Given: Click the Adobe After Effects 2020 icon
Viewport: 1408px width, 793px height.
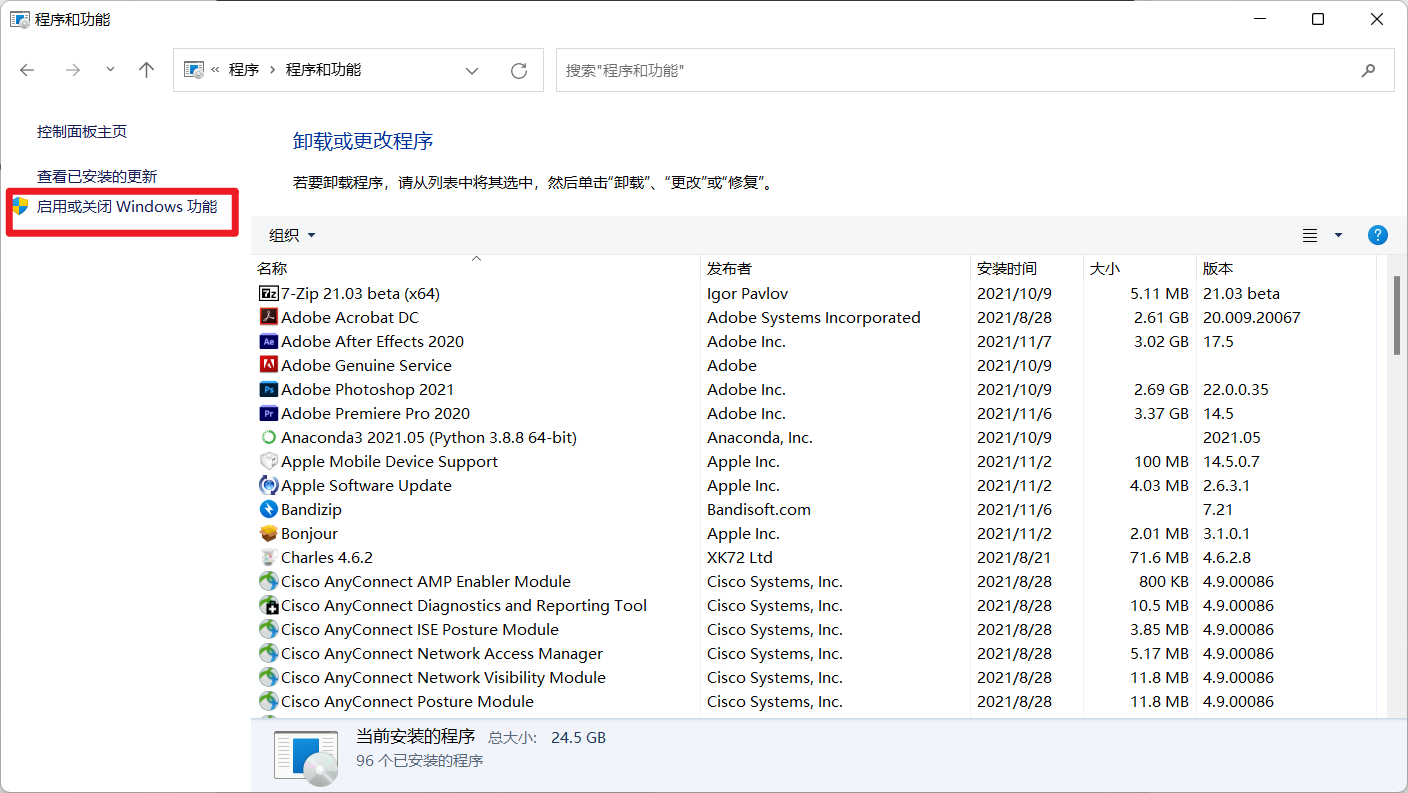Looking at the screenshot, I should tap(268, 342).
